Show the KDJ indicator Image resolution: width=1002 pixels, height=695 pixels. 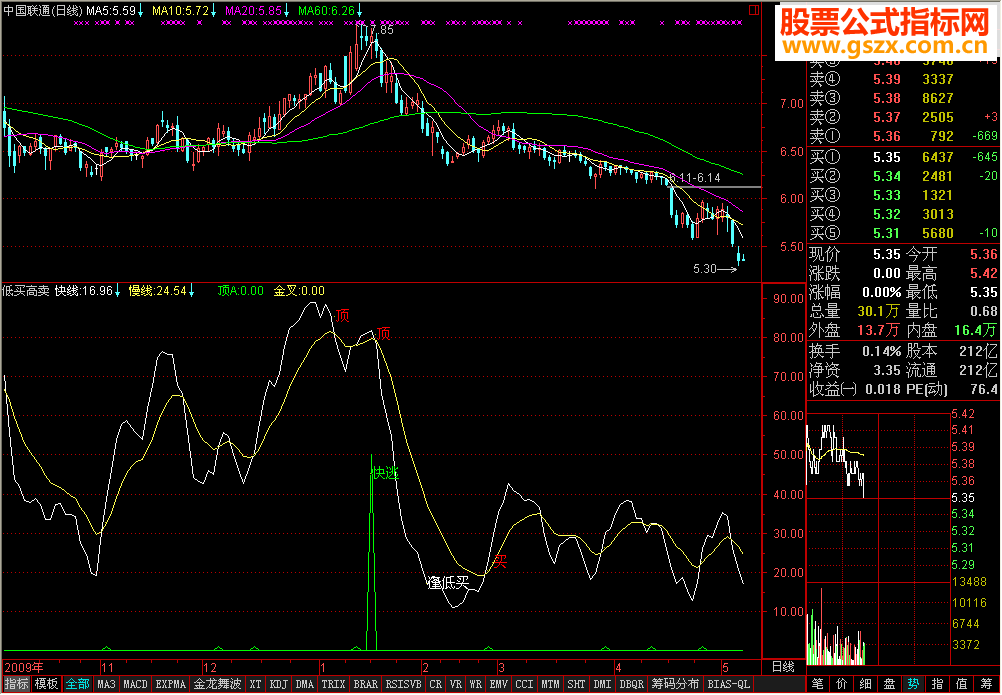click(x=279, y=684)
